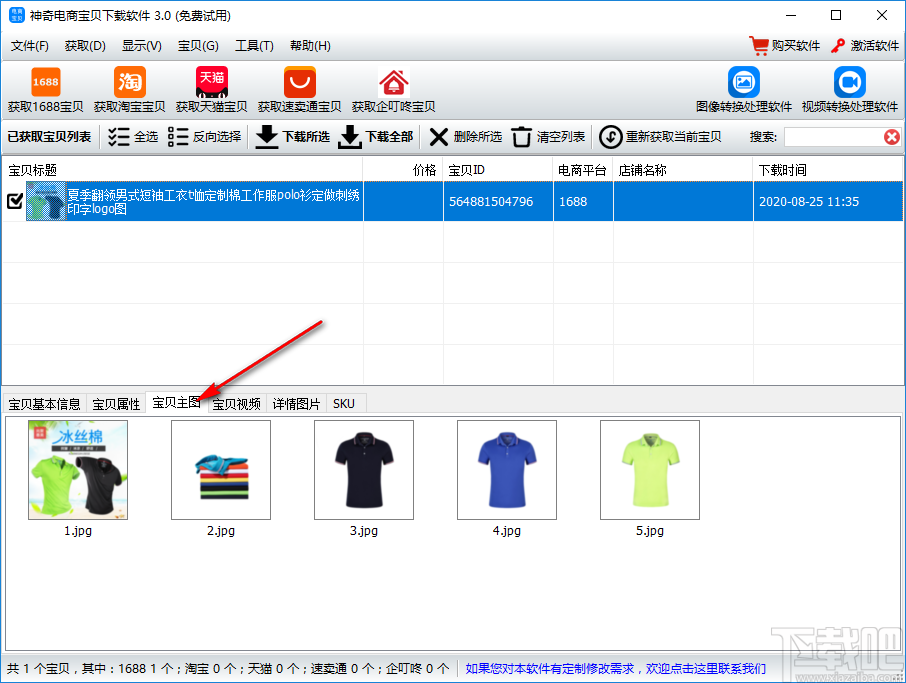Viewport: 906px width, 683px height.
Task: Switch to SKU tab
Action: pyautogui.click(x=344, y=404)
